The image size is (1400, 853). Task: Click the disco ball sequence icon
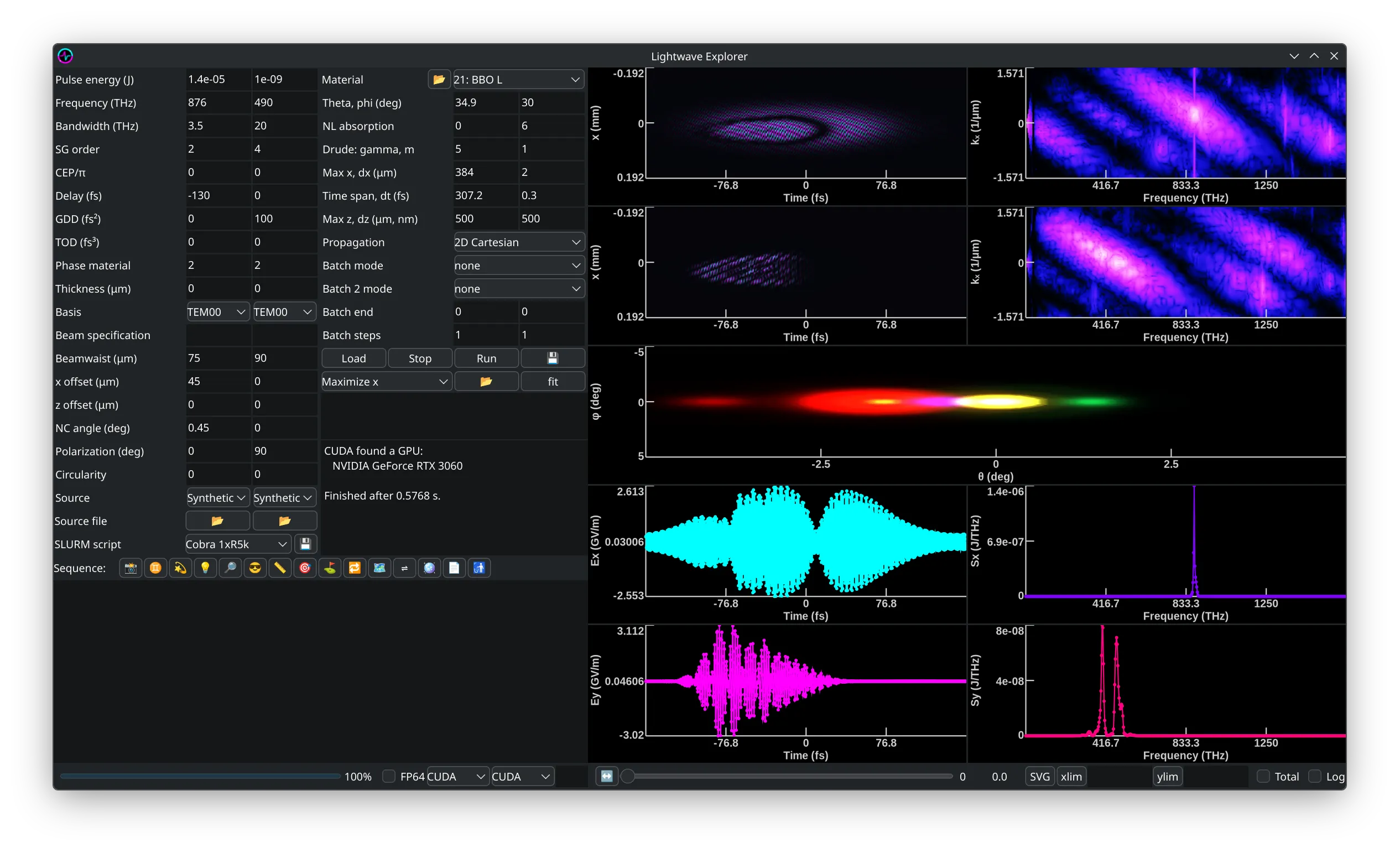[x=430, y=568]
